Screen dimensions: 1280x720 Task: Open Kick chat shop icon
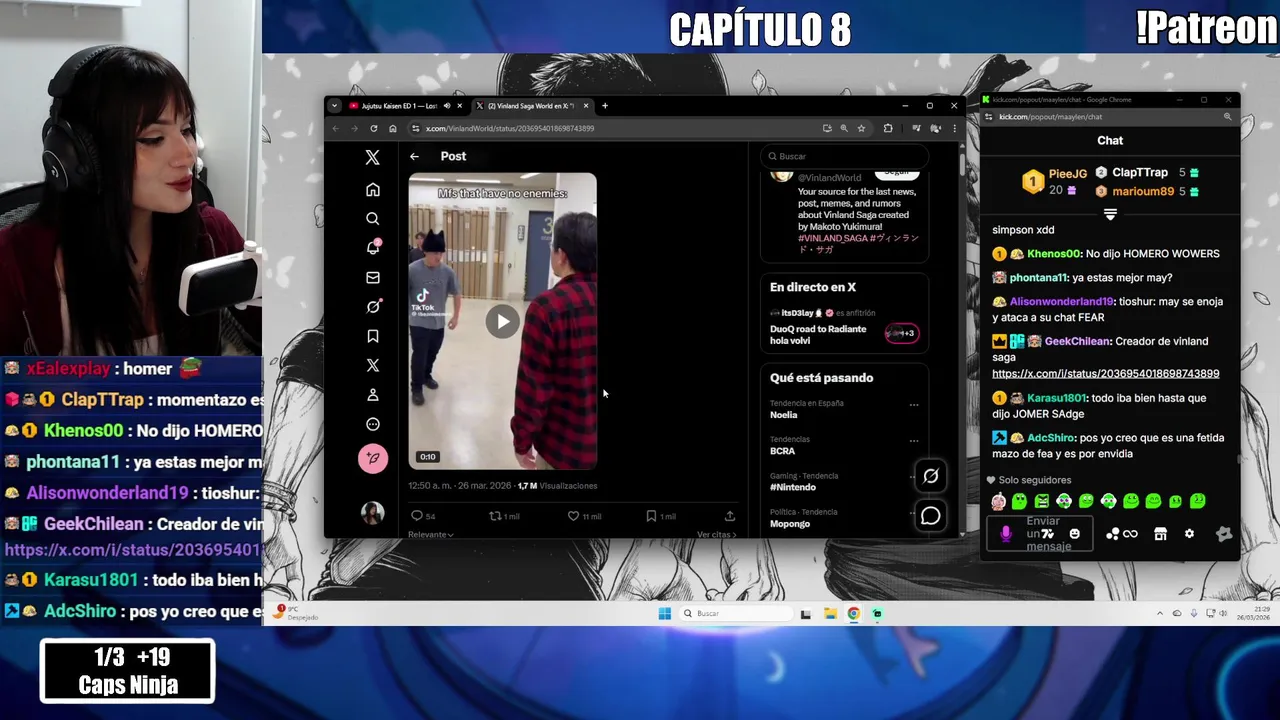pyautogui.click(x=1160, y=534)
